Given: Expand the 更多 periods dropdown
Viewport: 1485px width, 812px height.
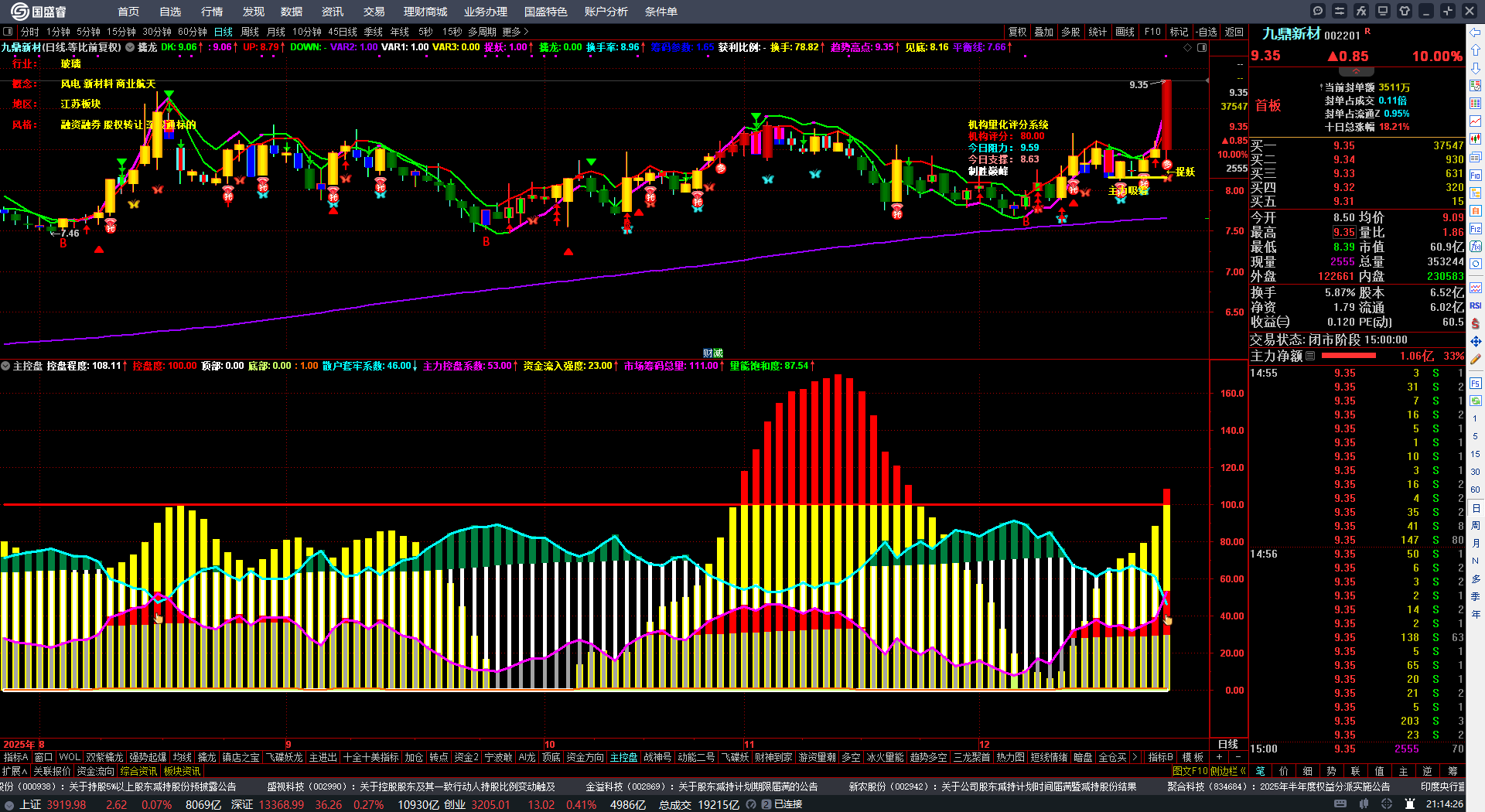Looking at the screenshot, I should click(x=515, y=32).
